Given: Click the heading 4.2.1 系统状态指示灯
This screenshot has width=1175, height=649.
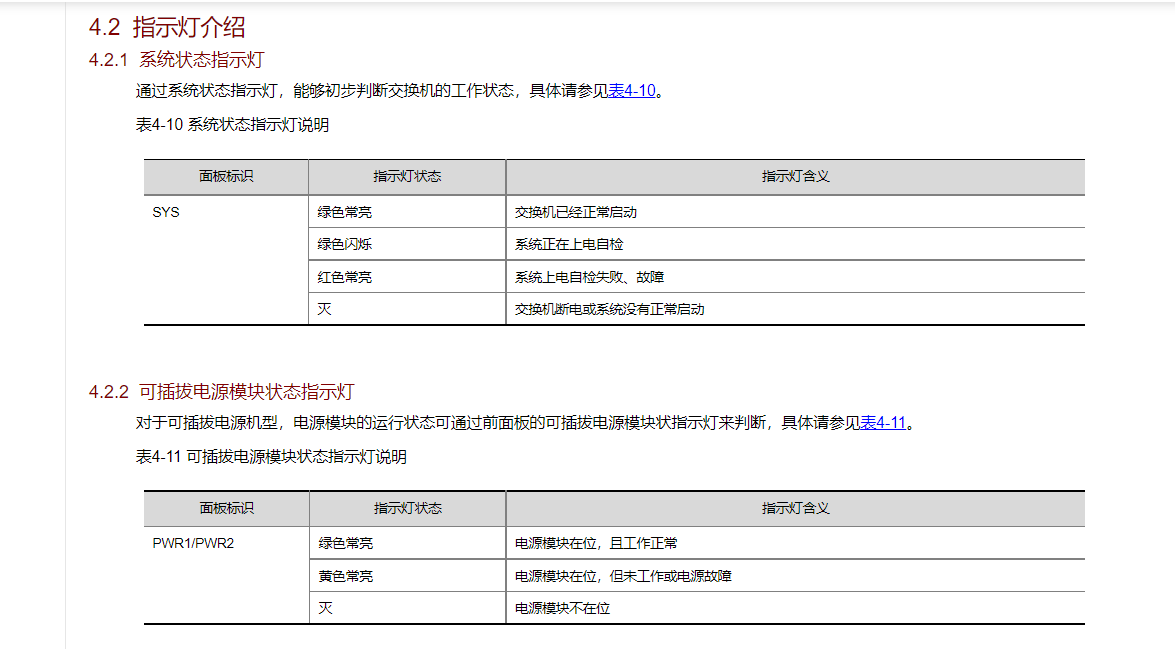Looking at the screenshot, I should tap(177, 60).
